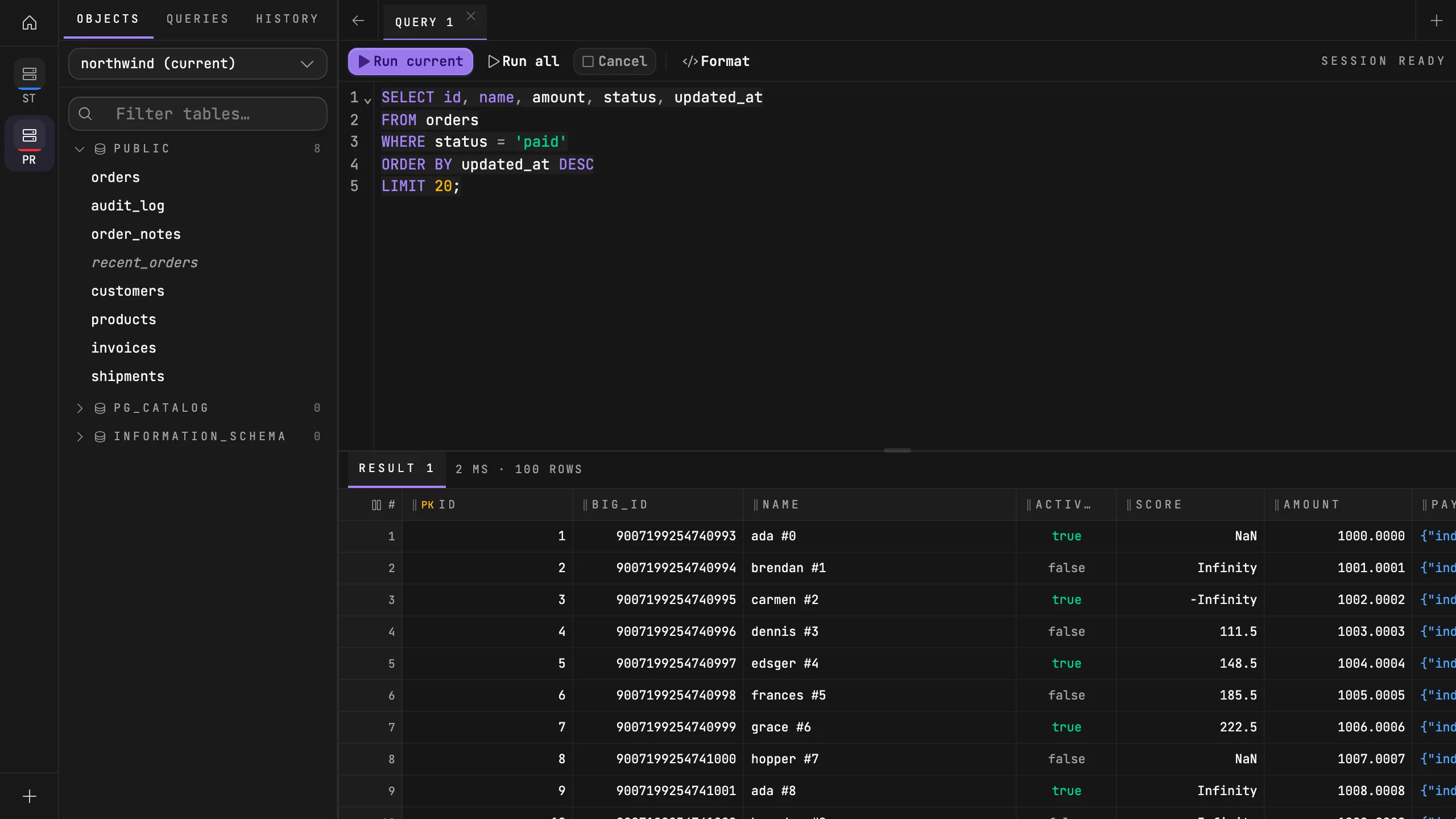Screen dimensions: 1456x819
Task: Click the search icon in the filter tables box
Action: point(85,114)
